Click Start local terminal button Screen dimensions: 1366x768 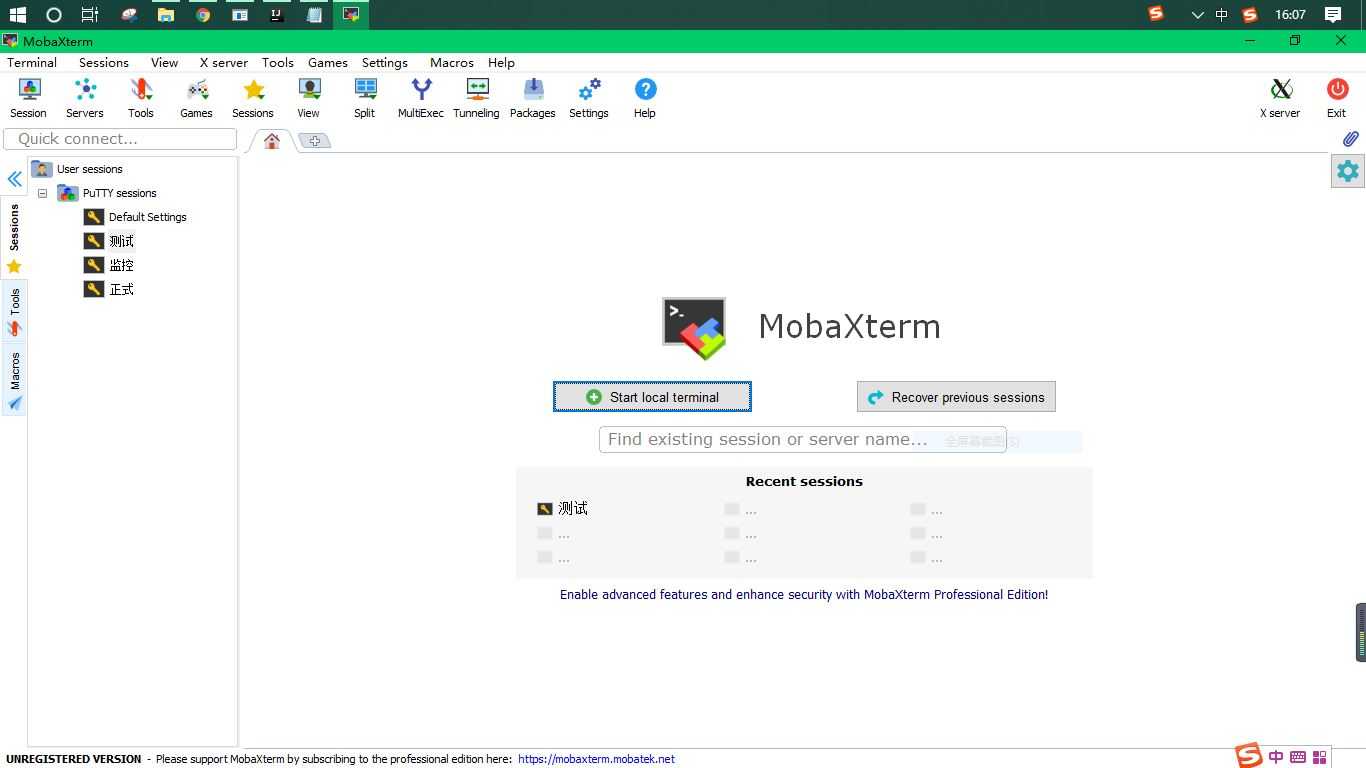(x=652, y=397)
